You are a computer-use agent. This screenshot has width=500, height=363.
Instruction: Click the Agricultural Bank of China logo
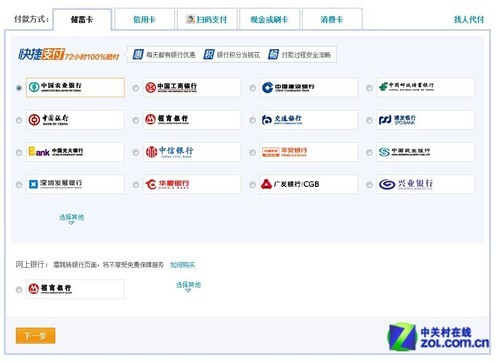click(x=75, y=87)
